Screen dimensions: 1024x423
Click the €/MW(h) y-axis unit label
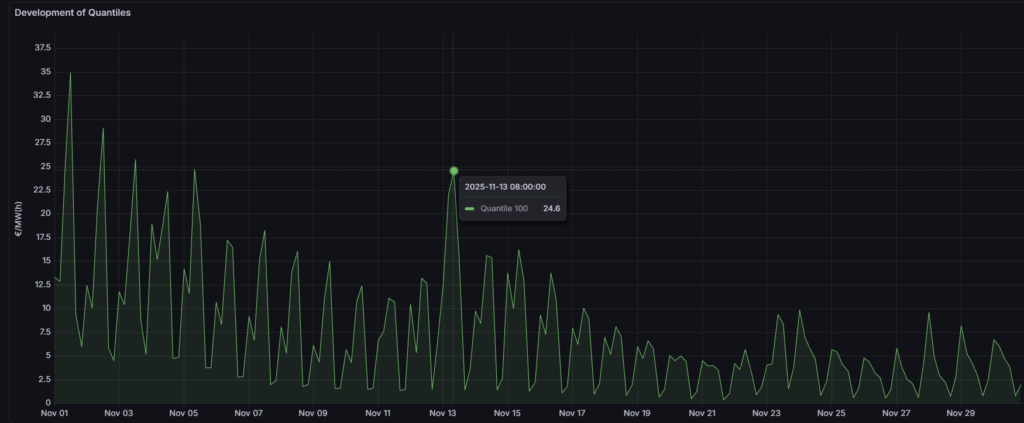pyautogui.click(x=17, y=220)
